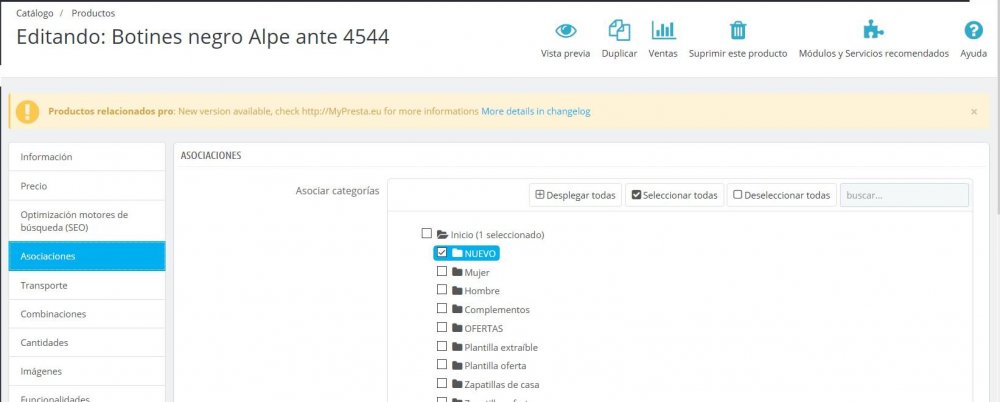1000x402 pixels.
Task: Click the Complementos folder icon
Action: (457, 309)
